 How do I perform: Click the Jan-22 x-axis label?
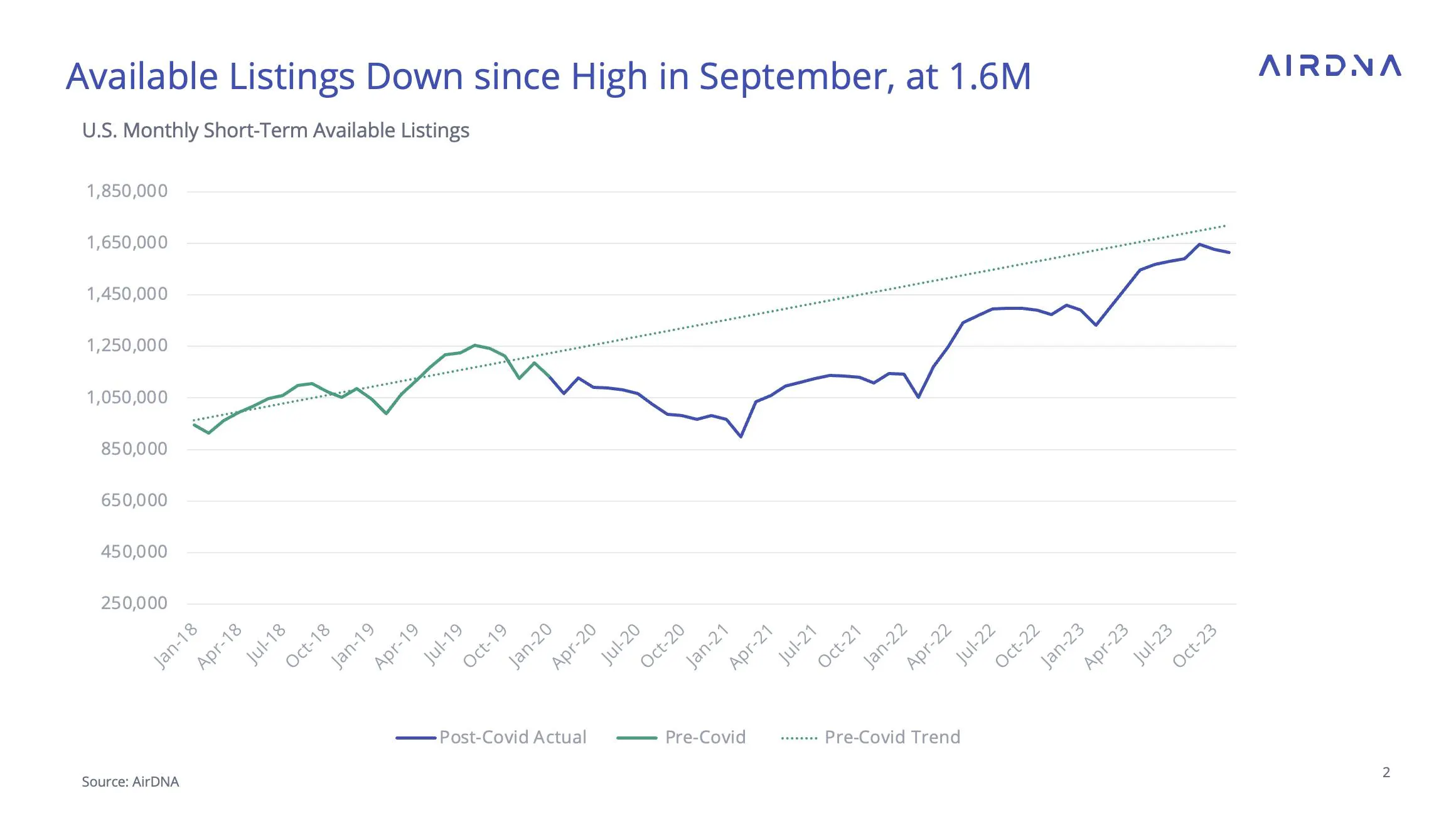pyautogui.click(x=884, y=647)
